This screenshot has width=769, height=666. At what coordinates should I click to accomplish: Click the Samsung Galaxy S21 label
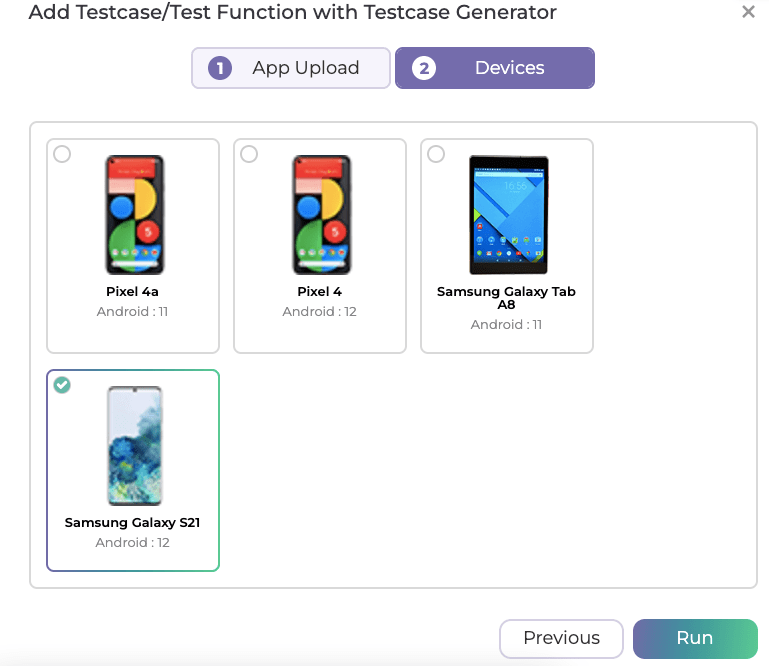(x=133, y=523)
